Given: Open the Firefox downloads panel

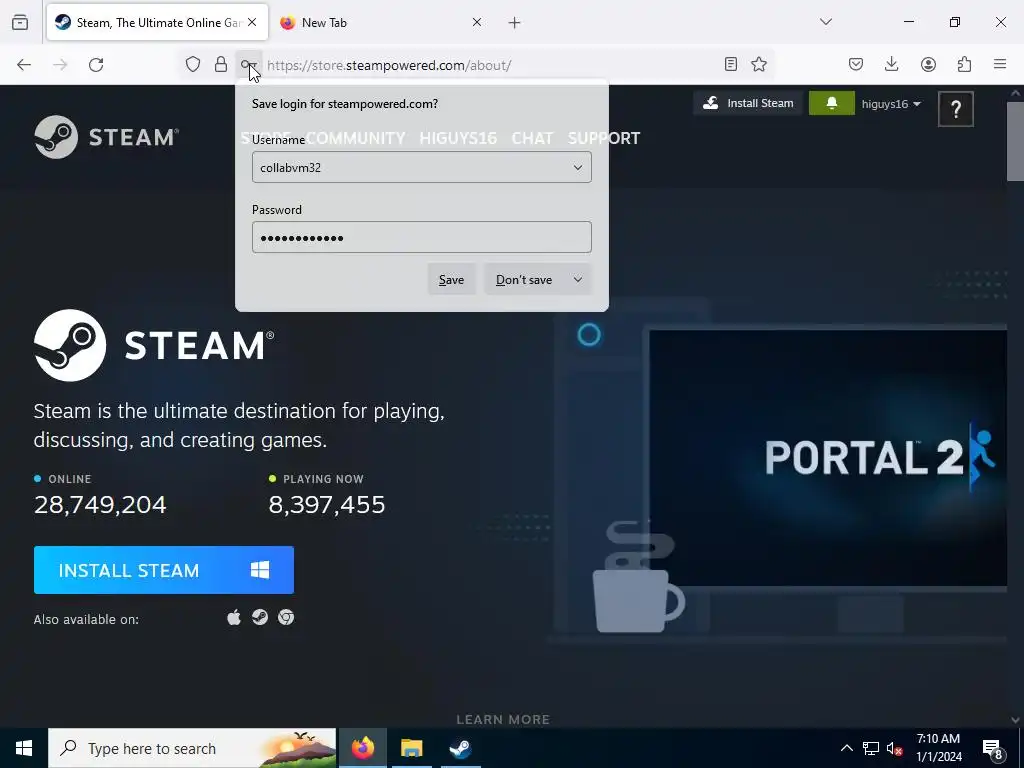Looking at the screenshot, I should (x=891, y=64).
